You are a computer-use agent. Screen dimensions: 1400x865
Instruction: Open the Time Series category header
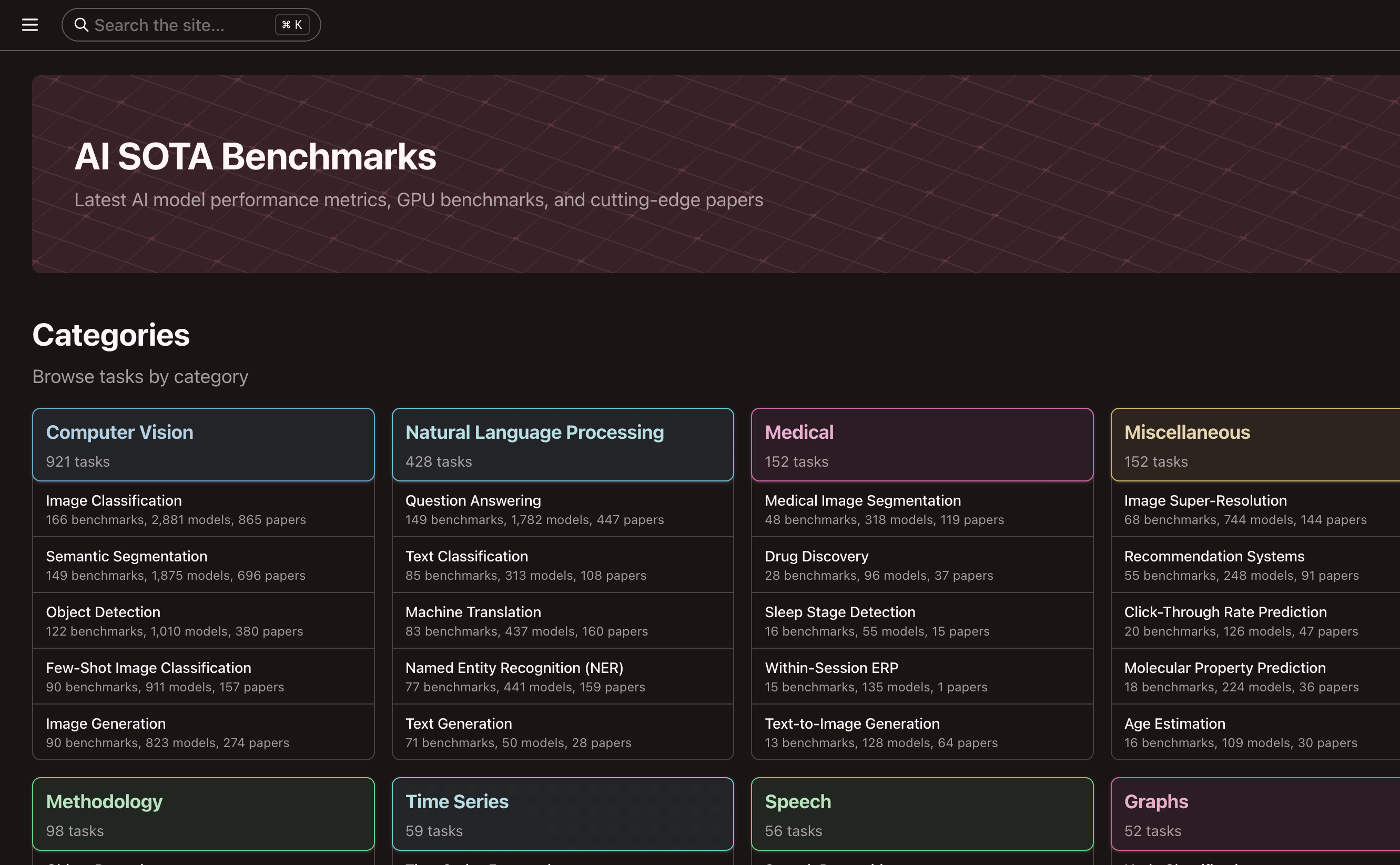tap(563, 814)
